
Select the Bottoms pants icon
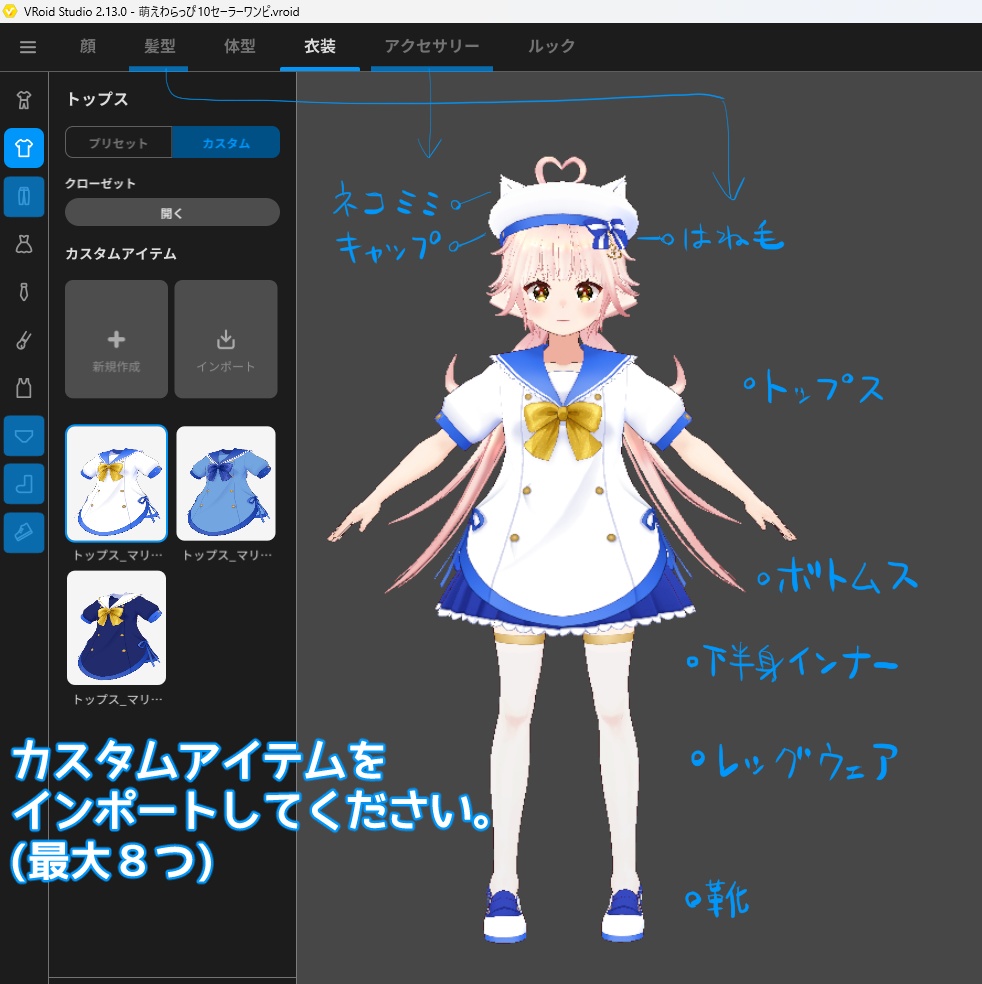(24, 196)
